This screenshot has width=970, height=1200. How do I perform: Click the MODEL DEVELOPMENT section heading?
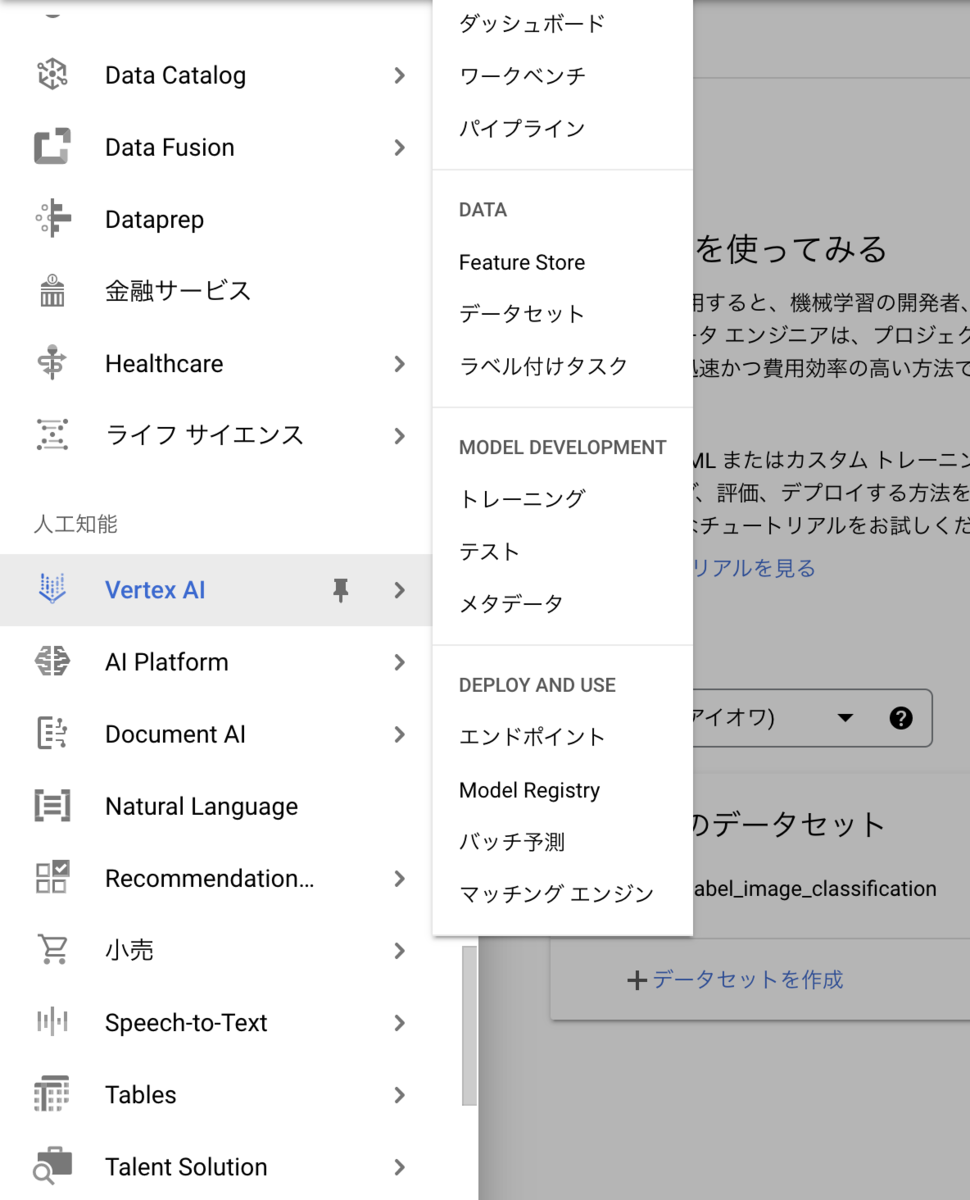pyautogui.click(x=562, y=448)
